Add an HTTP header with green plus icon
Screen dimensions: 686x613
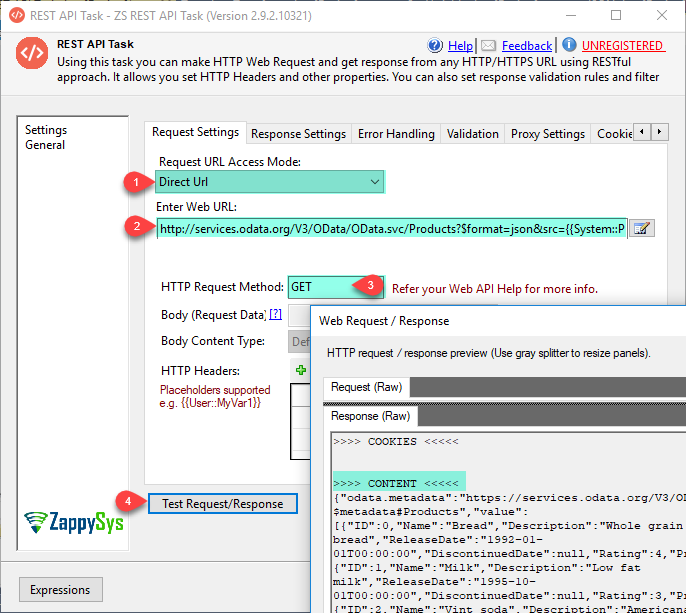coord(301,370)
